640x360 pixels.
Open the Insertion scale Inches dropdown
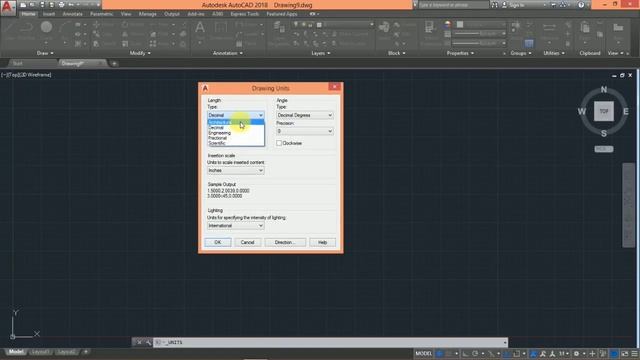coord(236,170)
